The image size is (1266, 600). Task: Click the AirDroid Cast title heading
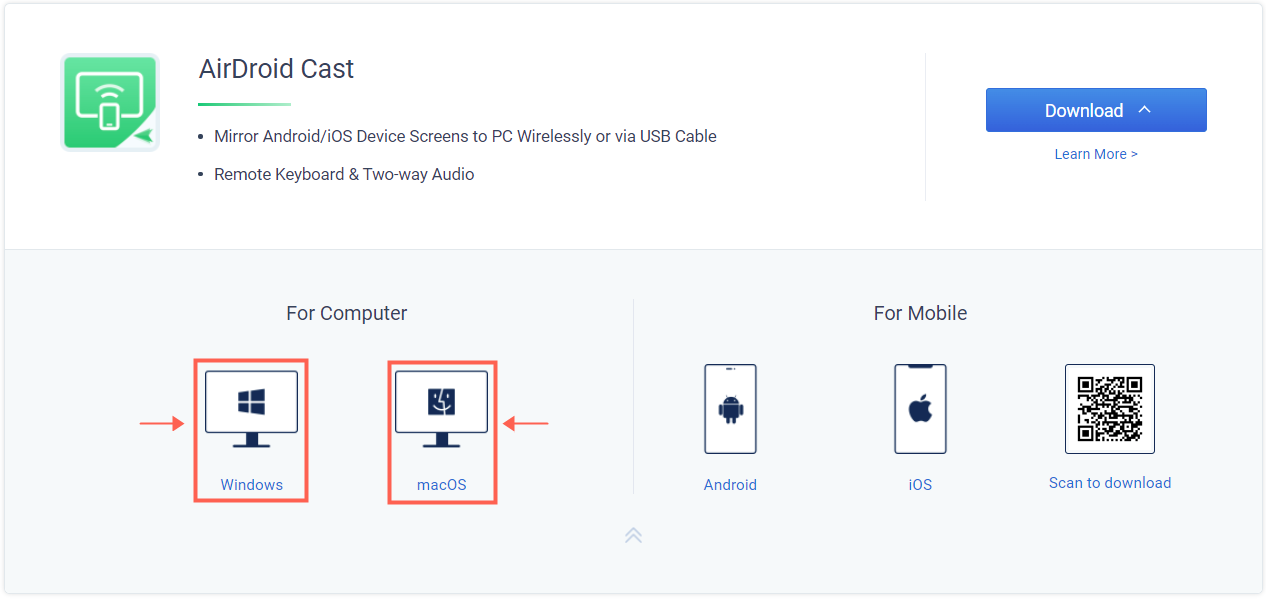(277, 69)
